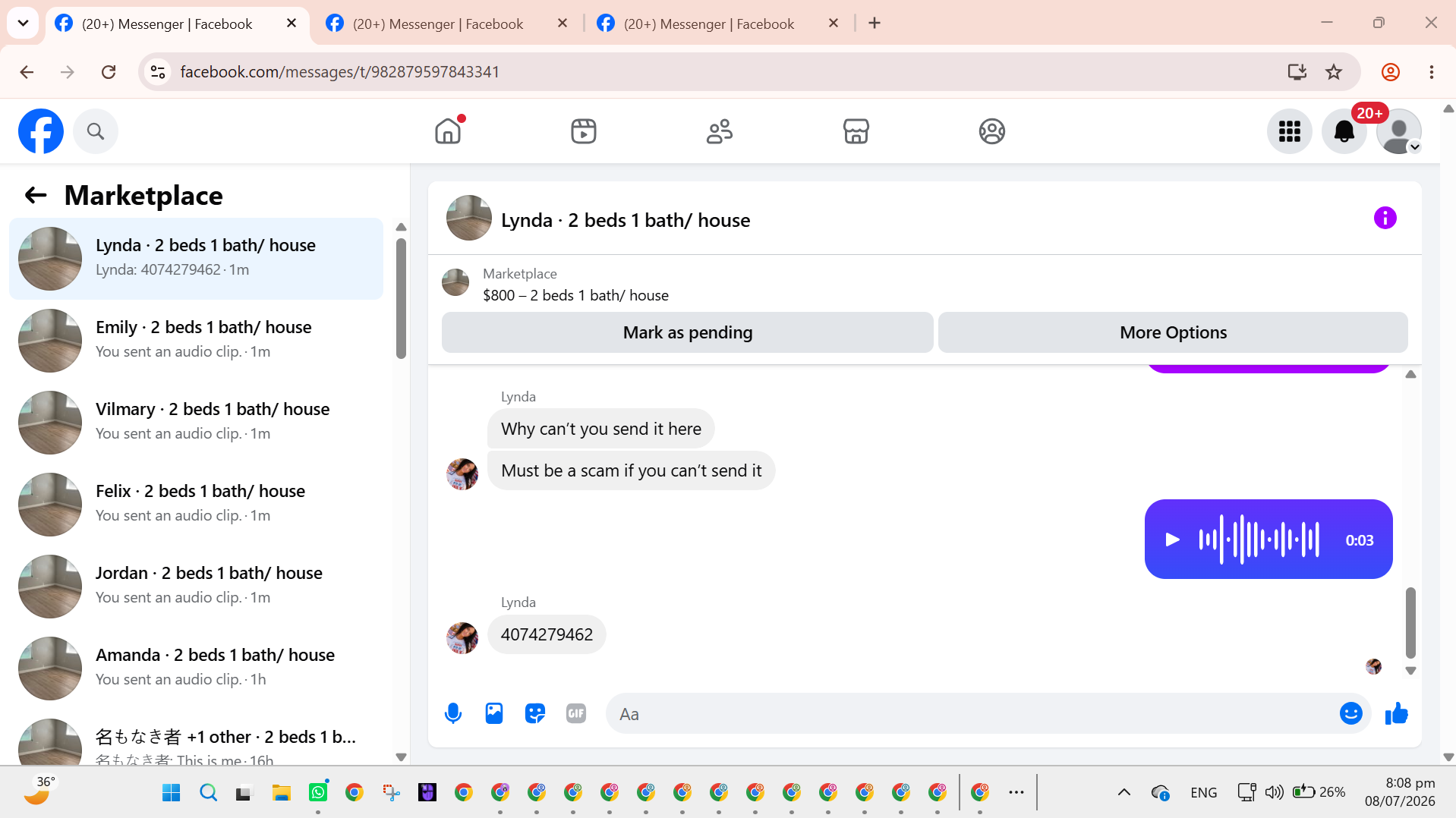Click the 'Why can't you send it here' message
1456x818 pixels.
point(600,429)
